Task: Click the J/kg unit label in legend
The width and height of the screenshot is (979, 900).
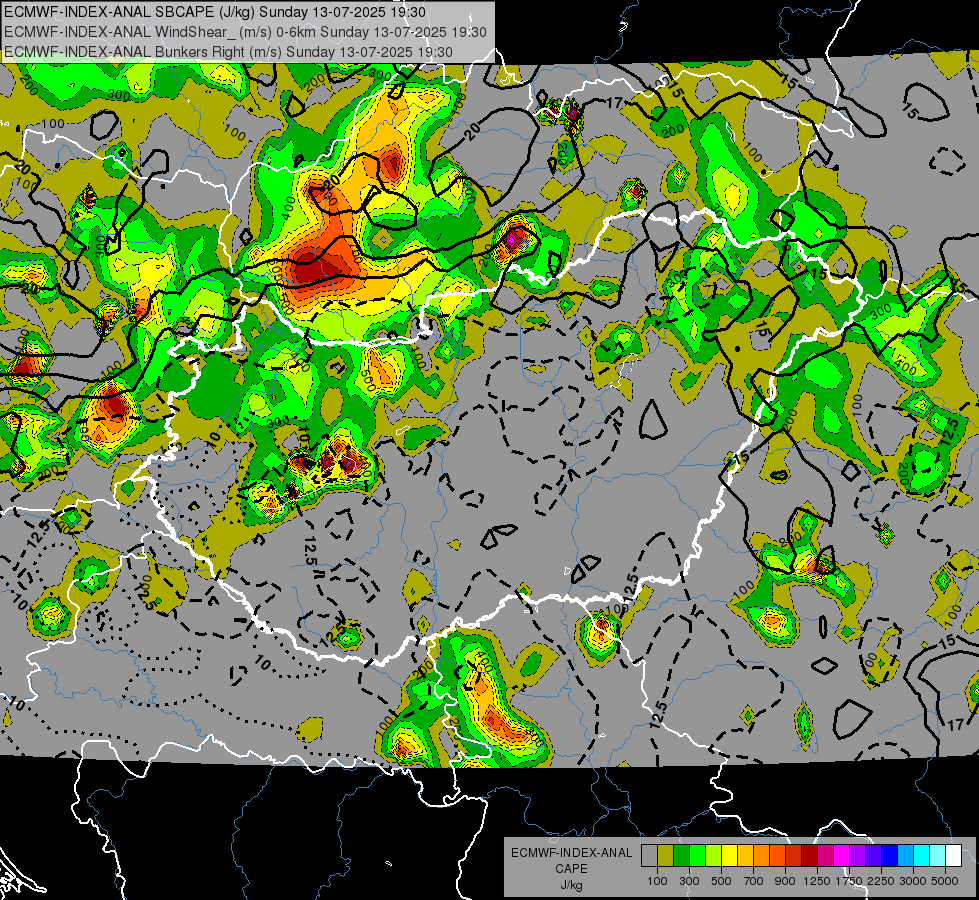Action: (571, 885)
